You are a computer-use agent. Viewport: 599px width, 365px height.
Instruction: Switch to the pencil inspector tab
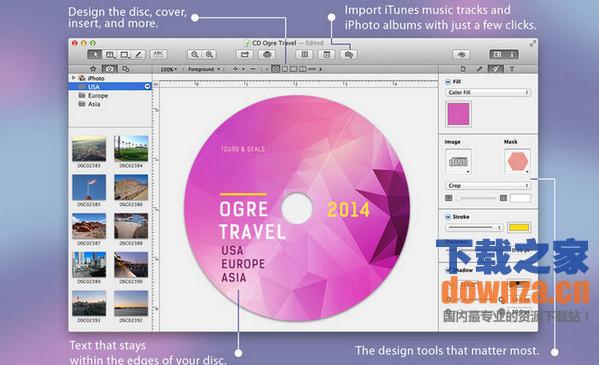tap(479, 69)
